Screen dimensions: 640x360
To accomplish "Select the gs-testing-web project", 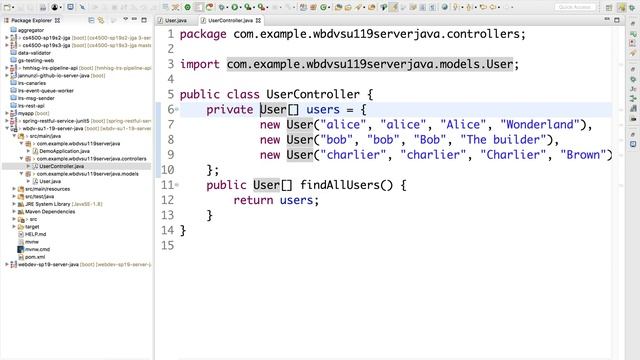I will point(36,60).
